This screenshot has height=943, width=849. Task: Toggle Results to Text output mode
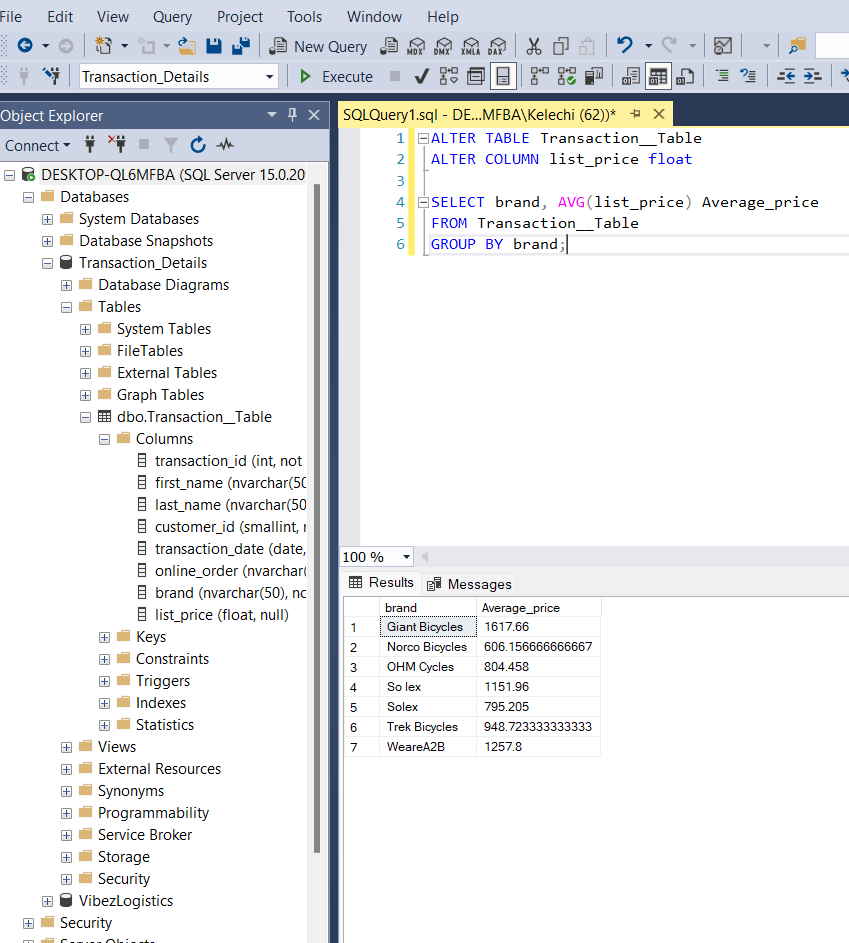(x=630, y=76)
